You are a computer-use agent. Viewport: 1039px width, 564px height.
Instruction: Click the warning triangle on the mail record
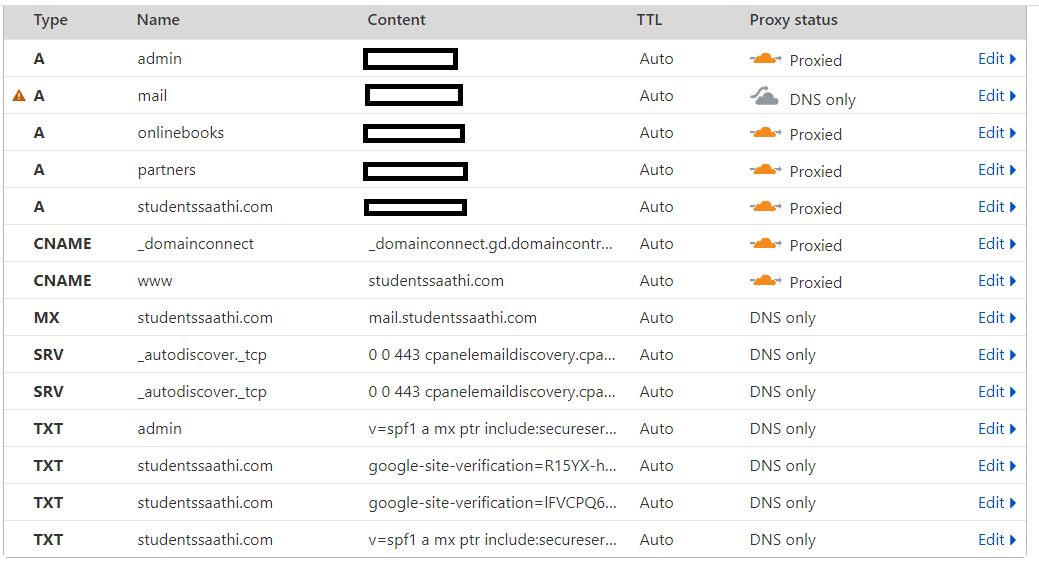pos(18,96)
